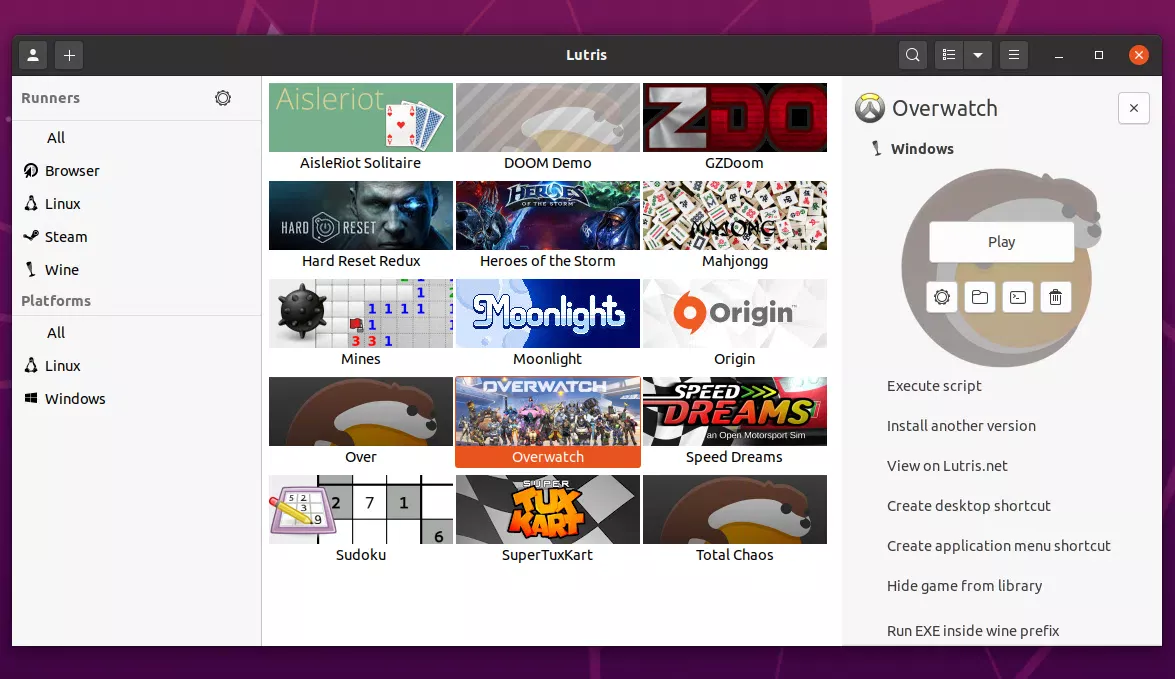The height and width of the screenshot is (679, 1175).
Task: Open Overwatch terminal/logs icon
Action: click(x=1018, y=298)
